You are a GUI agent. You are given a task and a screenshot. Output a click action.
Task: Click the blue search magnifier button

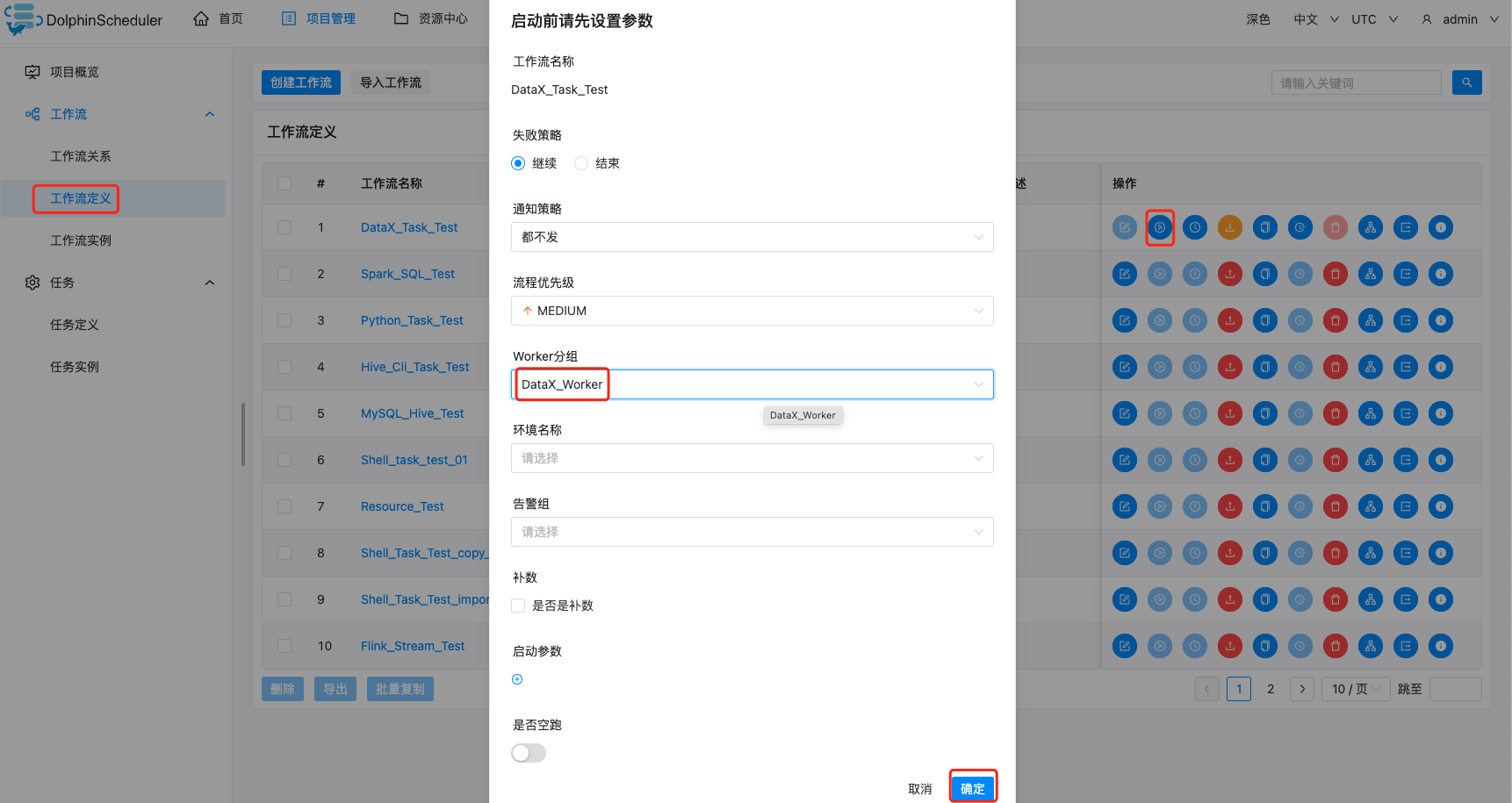pyautogui.click(x=1467, y=82)
